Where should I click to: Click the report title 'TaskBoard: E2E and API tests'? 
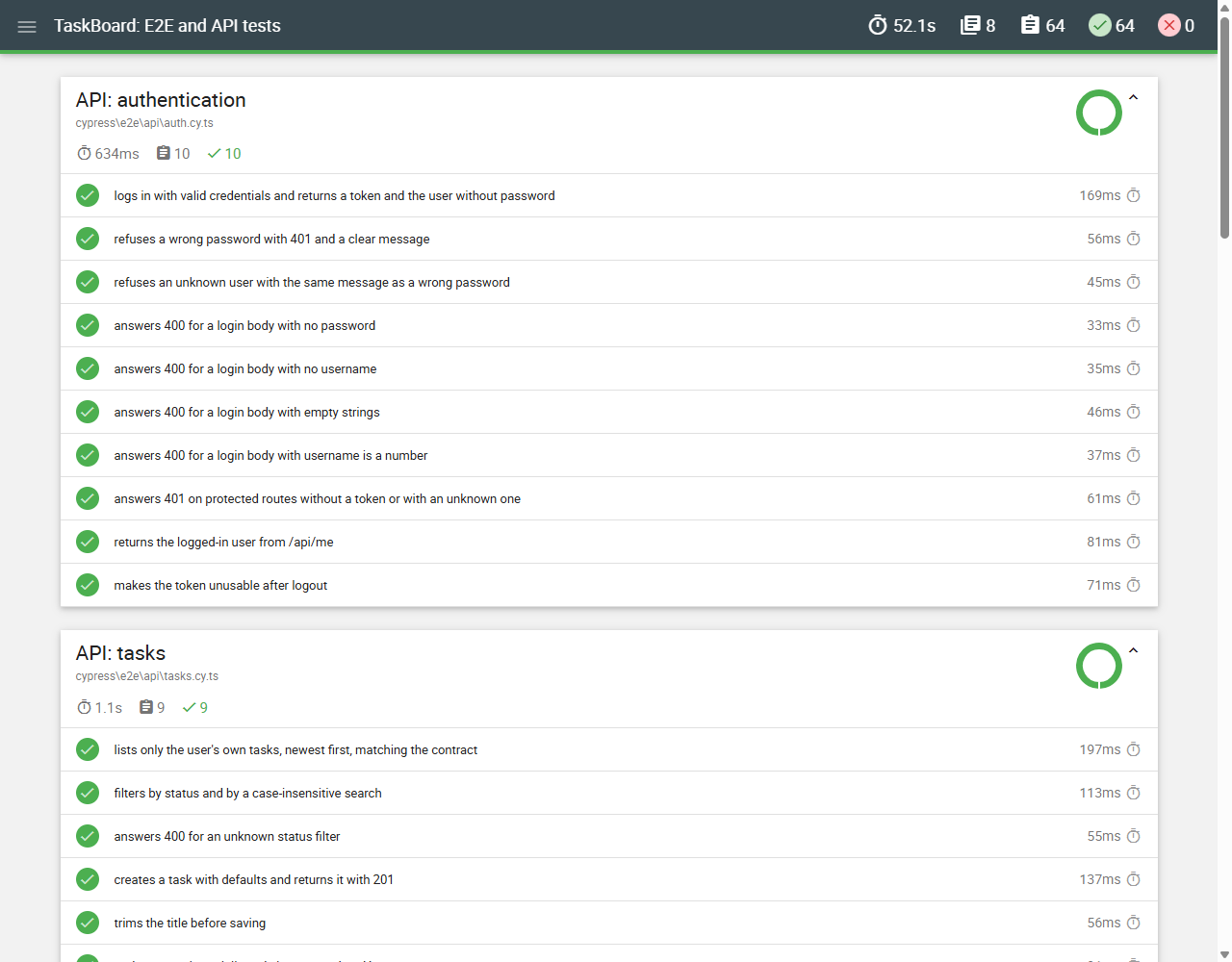[x=167, y=26]
